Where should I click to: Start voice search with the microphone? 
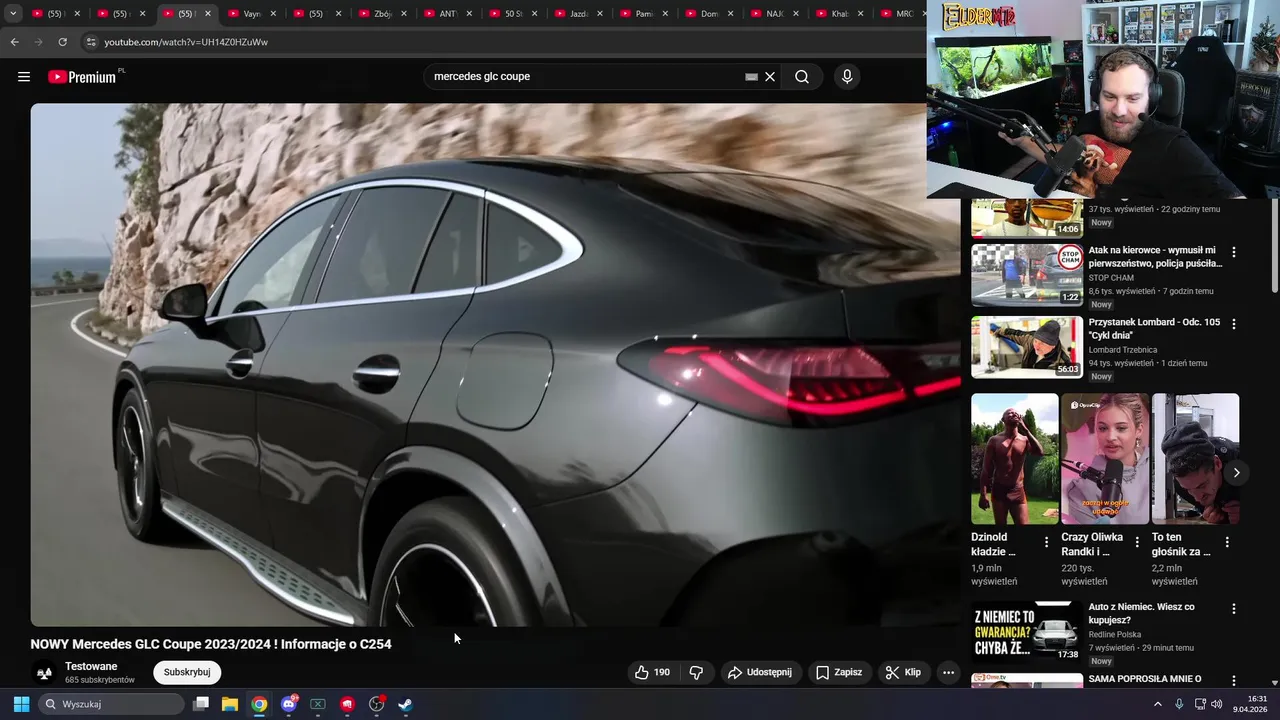[x=847, y=77]
